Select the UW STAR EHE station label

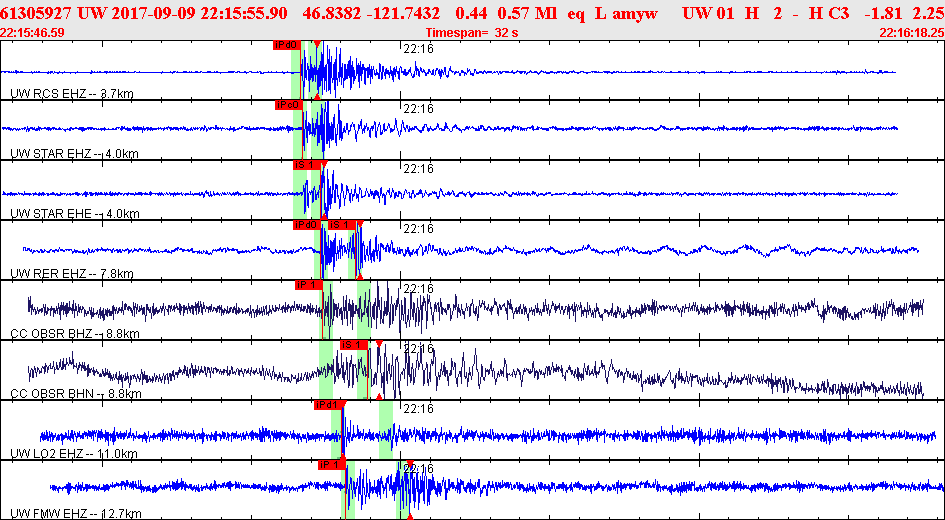pyautogui.click(x=75, y=213)
